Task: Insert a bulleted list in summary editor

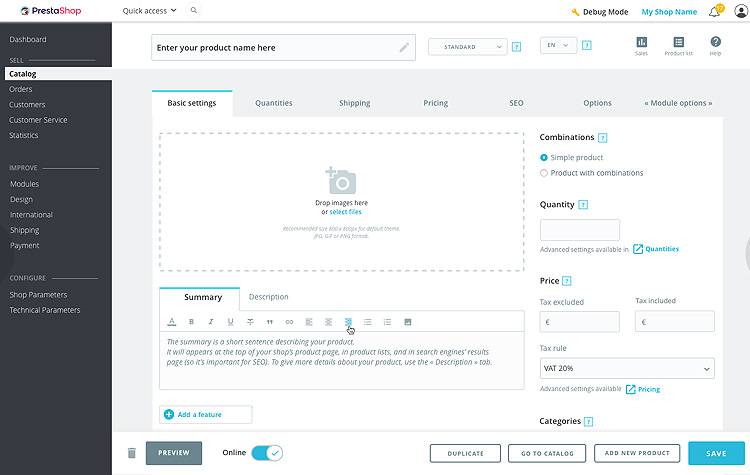Action: 367,322
